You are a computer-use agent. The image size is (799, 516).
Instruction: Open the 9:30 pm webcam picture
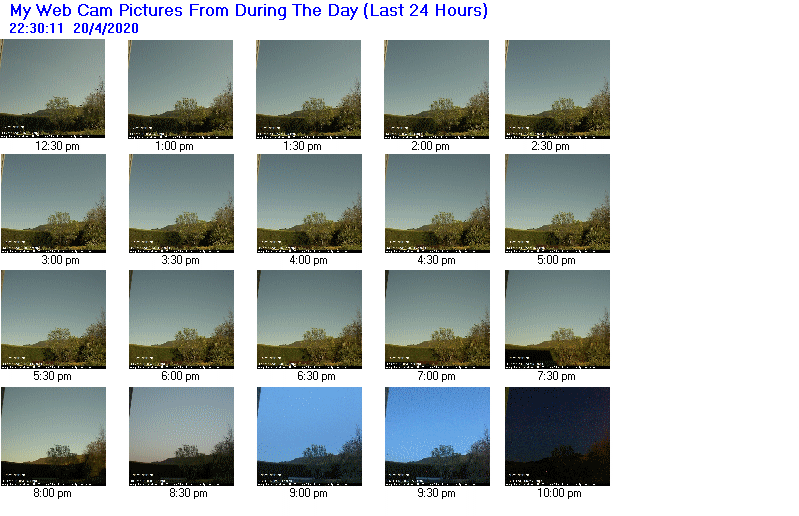point(436,436)
